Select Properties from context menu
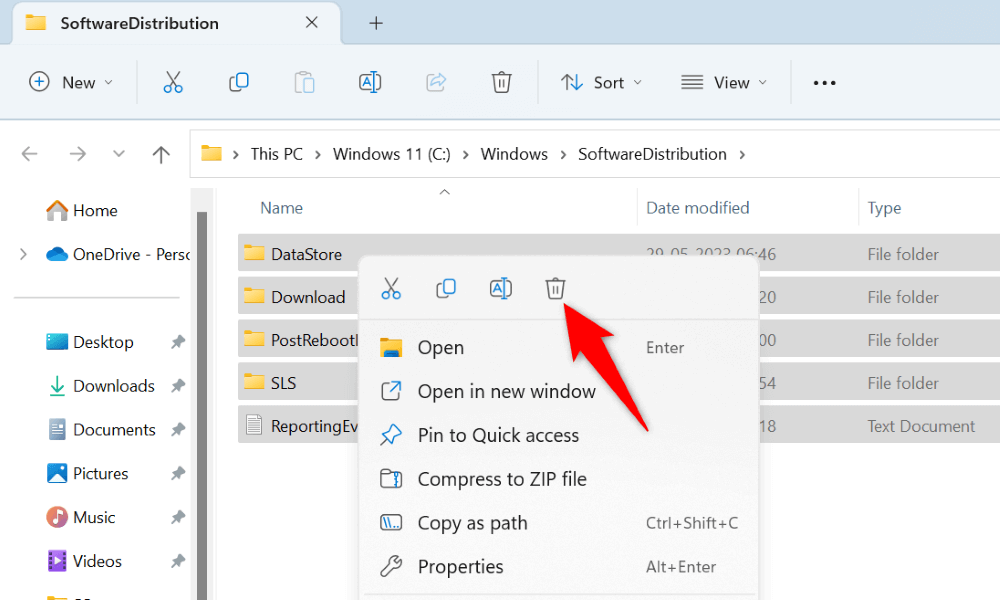 tap(460, 567)
